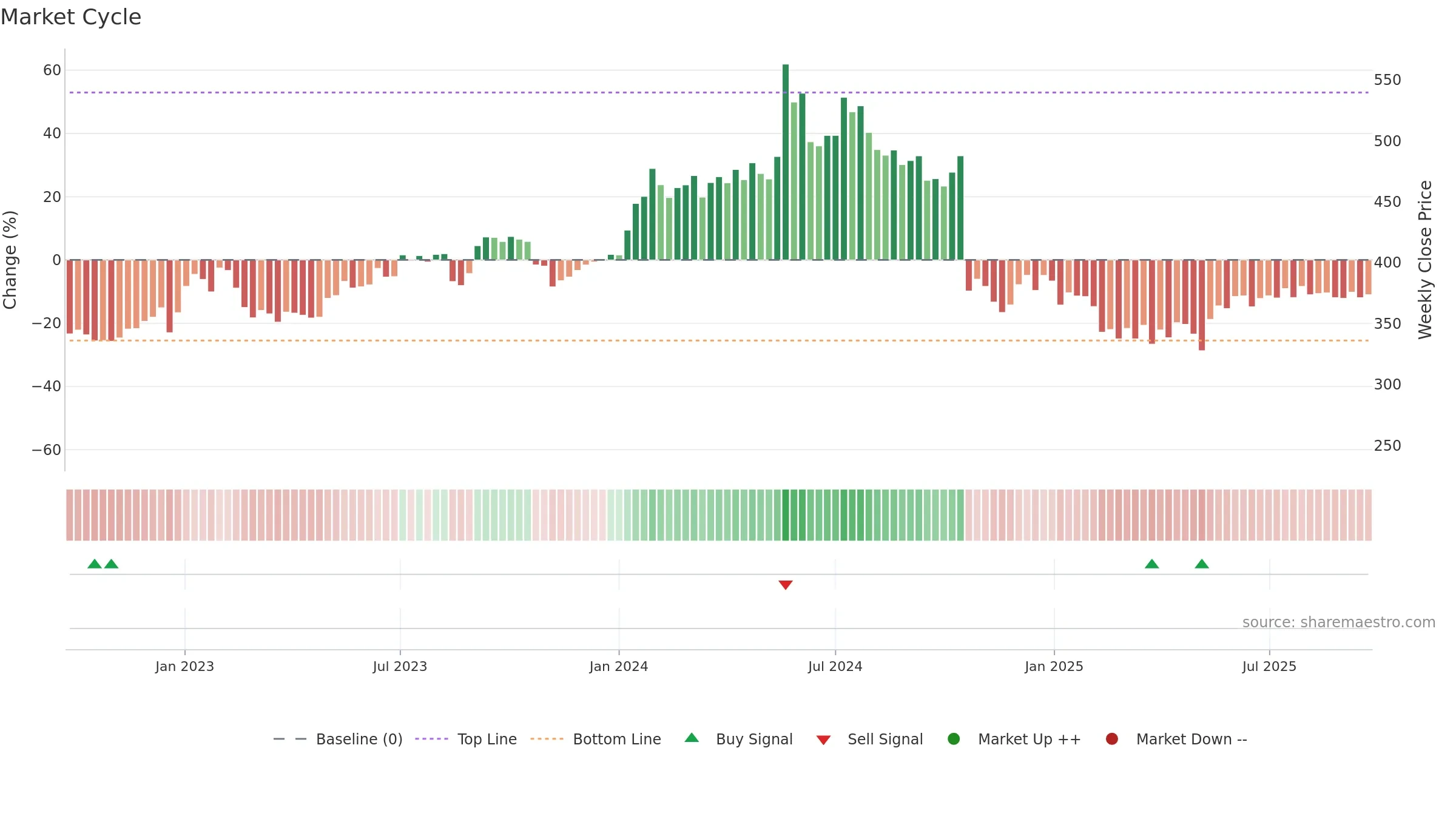Click the purple dashed top line
The image size is (1456, 819).
pos(719,93)
